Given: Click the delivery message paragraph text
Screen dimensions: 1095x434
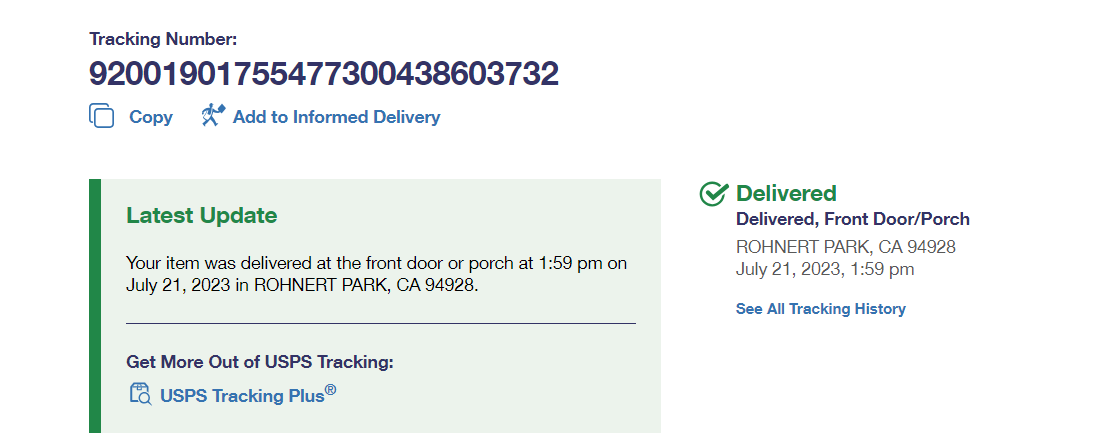Looking at the screenshot, I should pos(376,273).
